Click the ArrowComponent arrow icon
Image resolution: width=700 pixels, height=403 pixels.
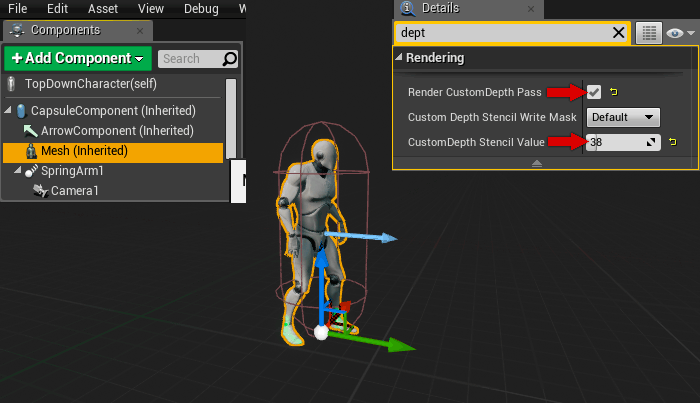click(x=30, y=131)
